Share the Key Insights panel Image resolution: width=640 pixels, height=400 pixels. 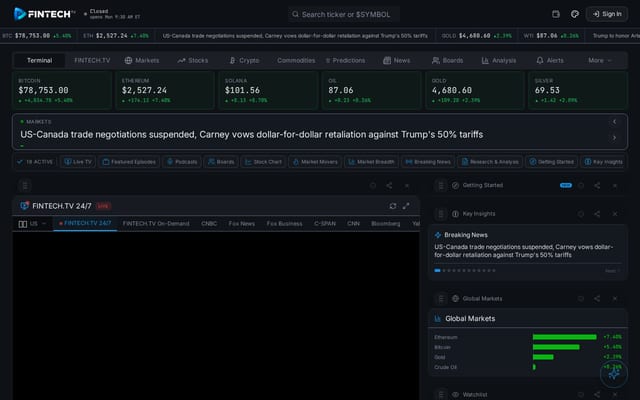(597, 214)
